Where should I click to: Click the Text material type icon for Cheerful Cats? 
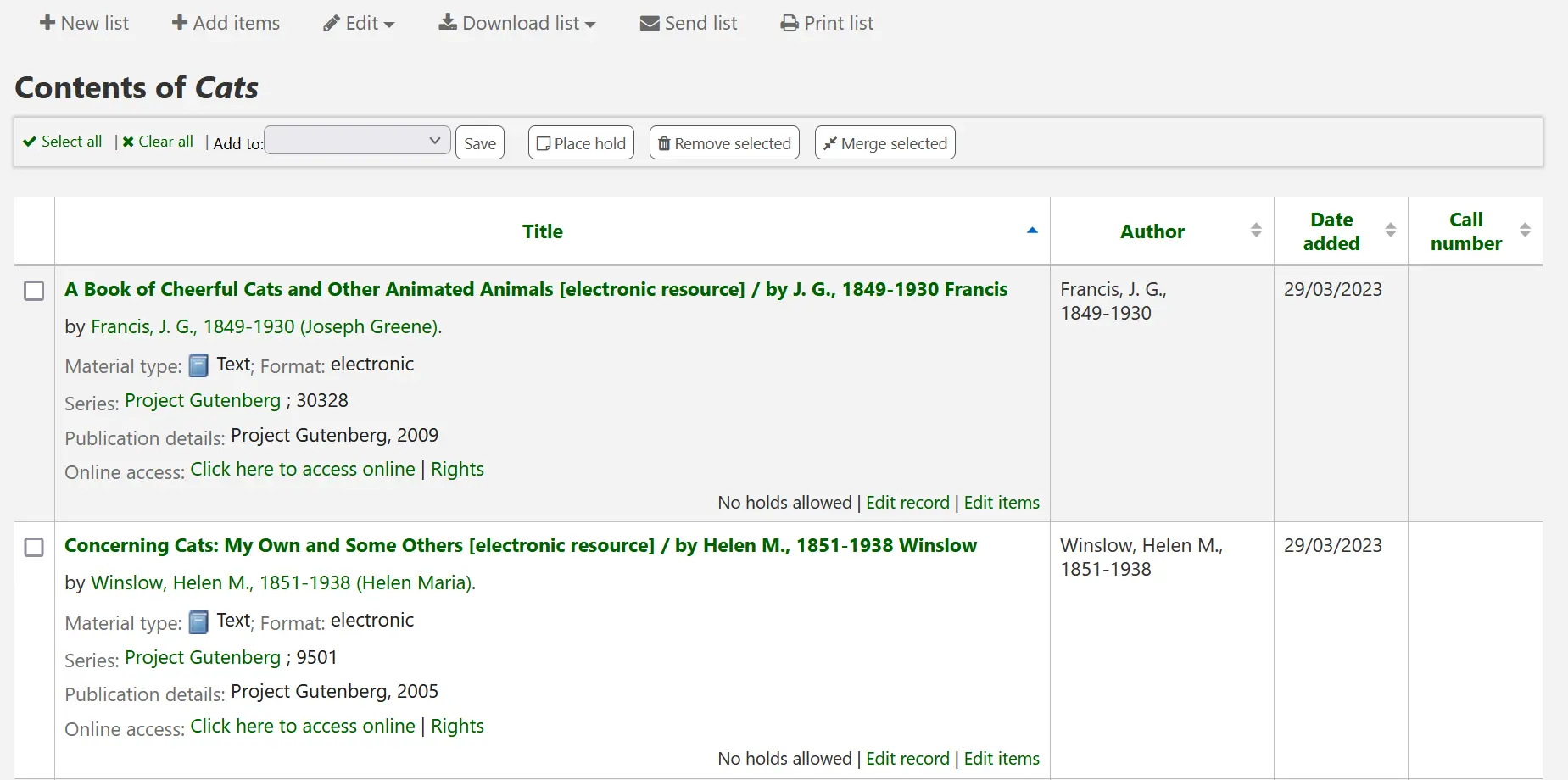tap(198, 365)
